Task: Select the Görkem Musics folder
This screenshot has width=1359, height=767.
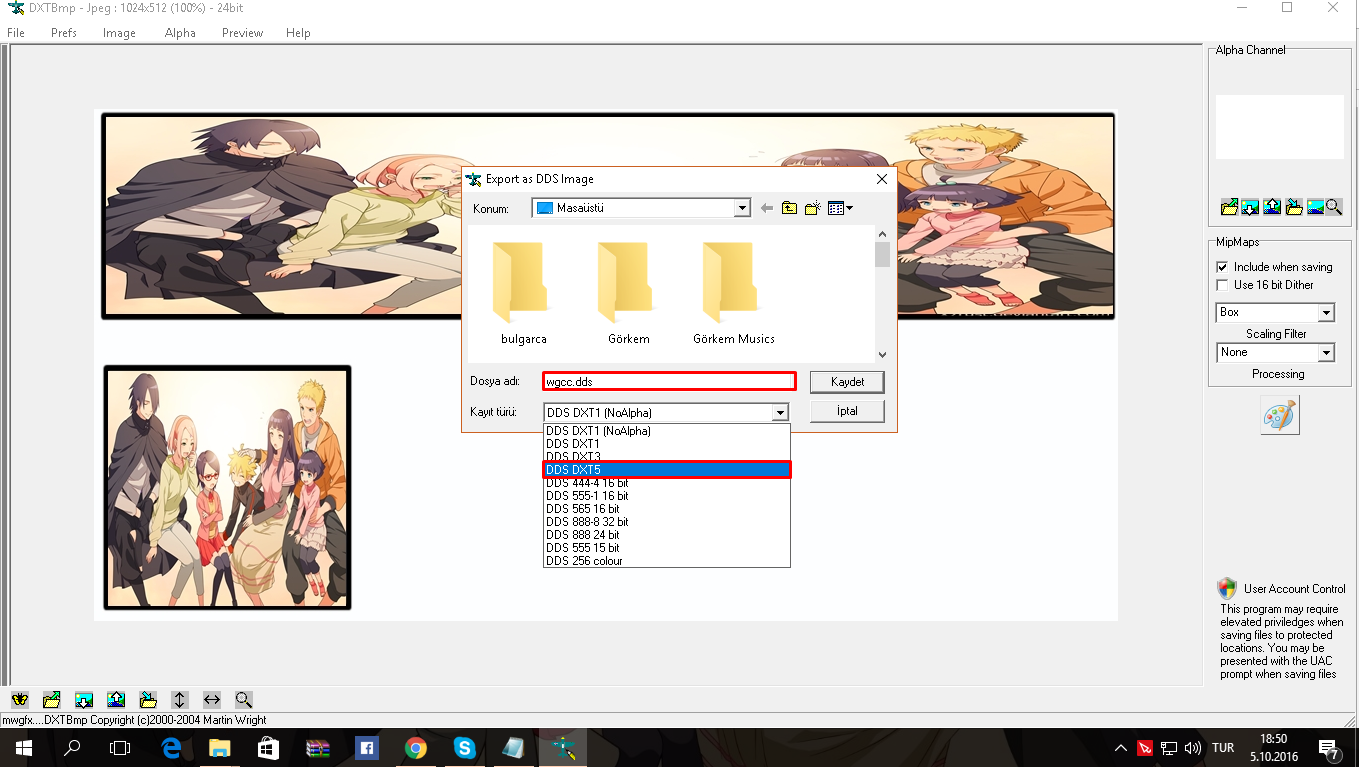Action: pos(734,292)
